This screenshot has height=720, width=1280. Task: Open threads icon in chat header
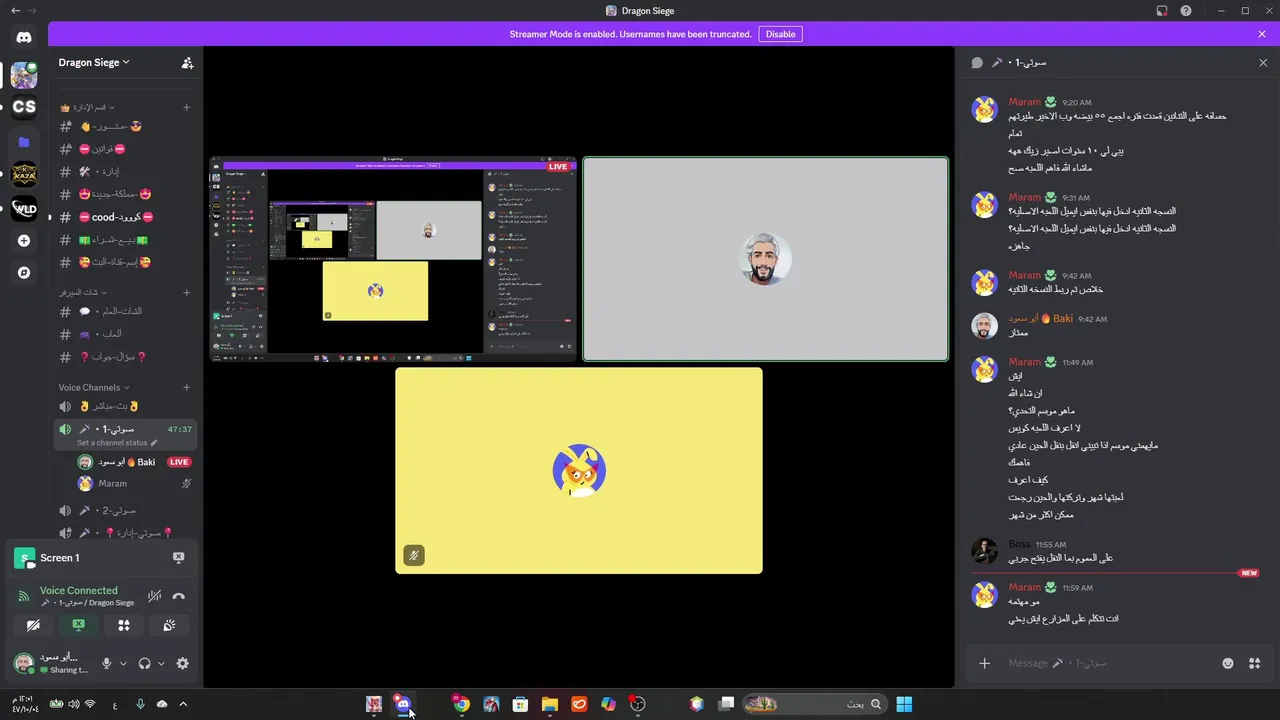click(x=977, y=62)
